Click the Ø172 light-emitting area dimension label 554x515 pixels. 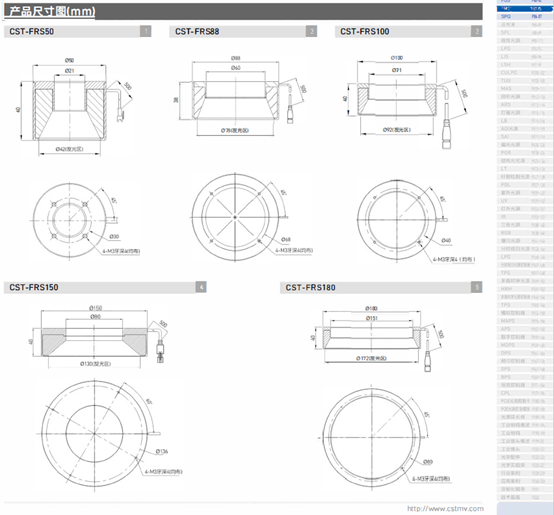click(x=371, y=358)
